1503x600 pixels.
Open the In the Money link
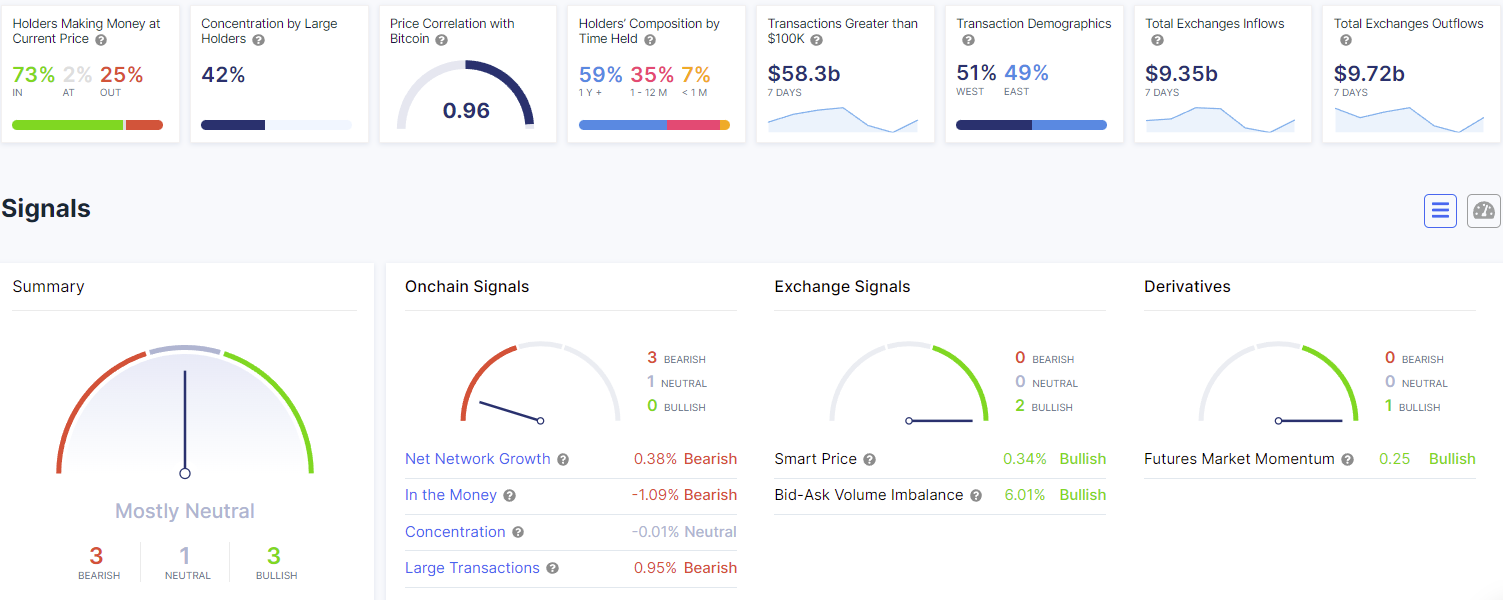click(x=451, y=495)
